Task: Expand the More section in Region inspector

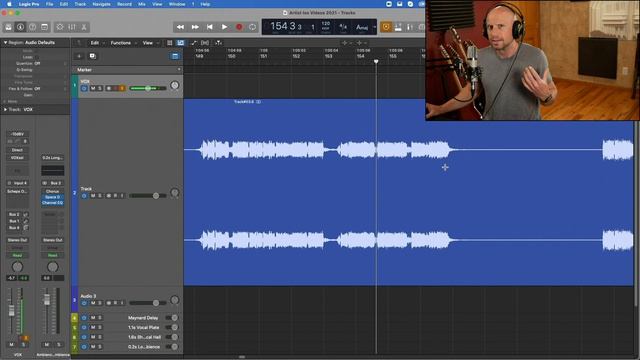Action: (5, 101)
